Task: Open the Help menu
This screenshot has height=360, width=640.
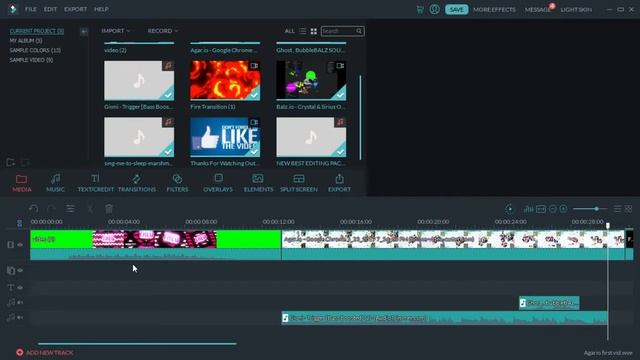Action: [101, 9]
